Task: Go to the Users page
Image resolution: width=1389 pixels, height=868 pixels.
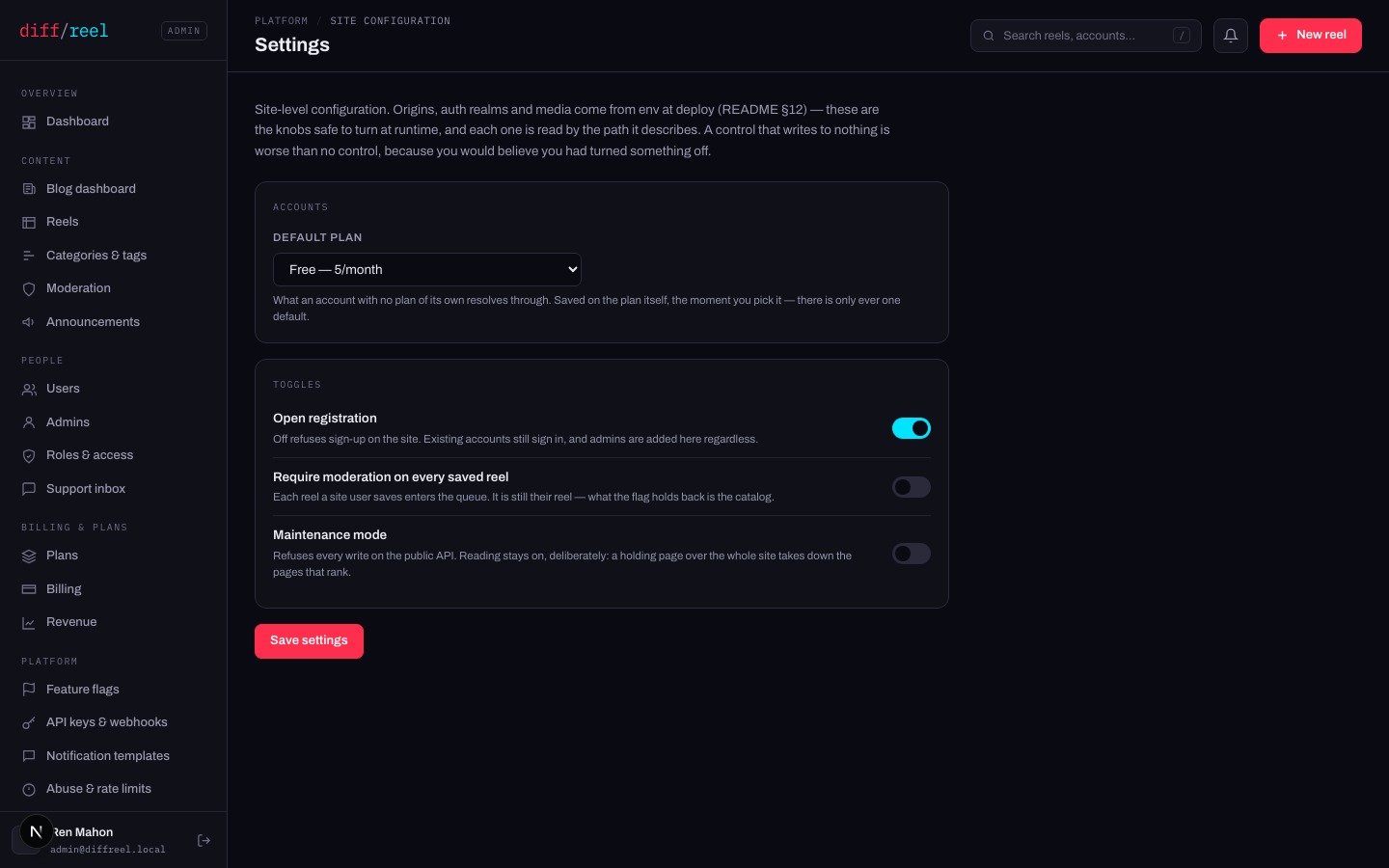Action: (114, 389)
